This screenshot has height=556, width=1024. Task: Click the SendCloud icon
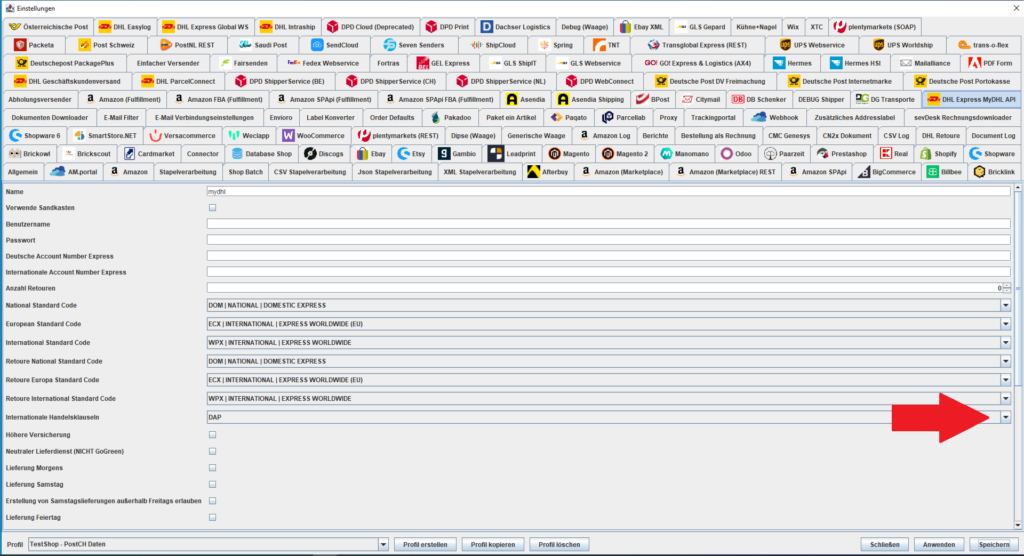point(317,45)
